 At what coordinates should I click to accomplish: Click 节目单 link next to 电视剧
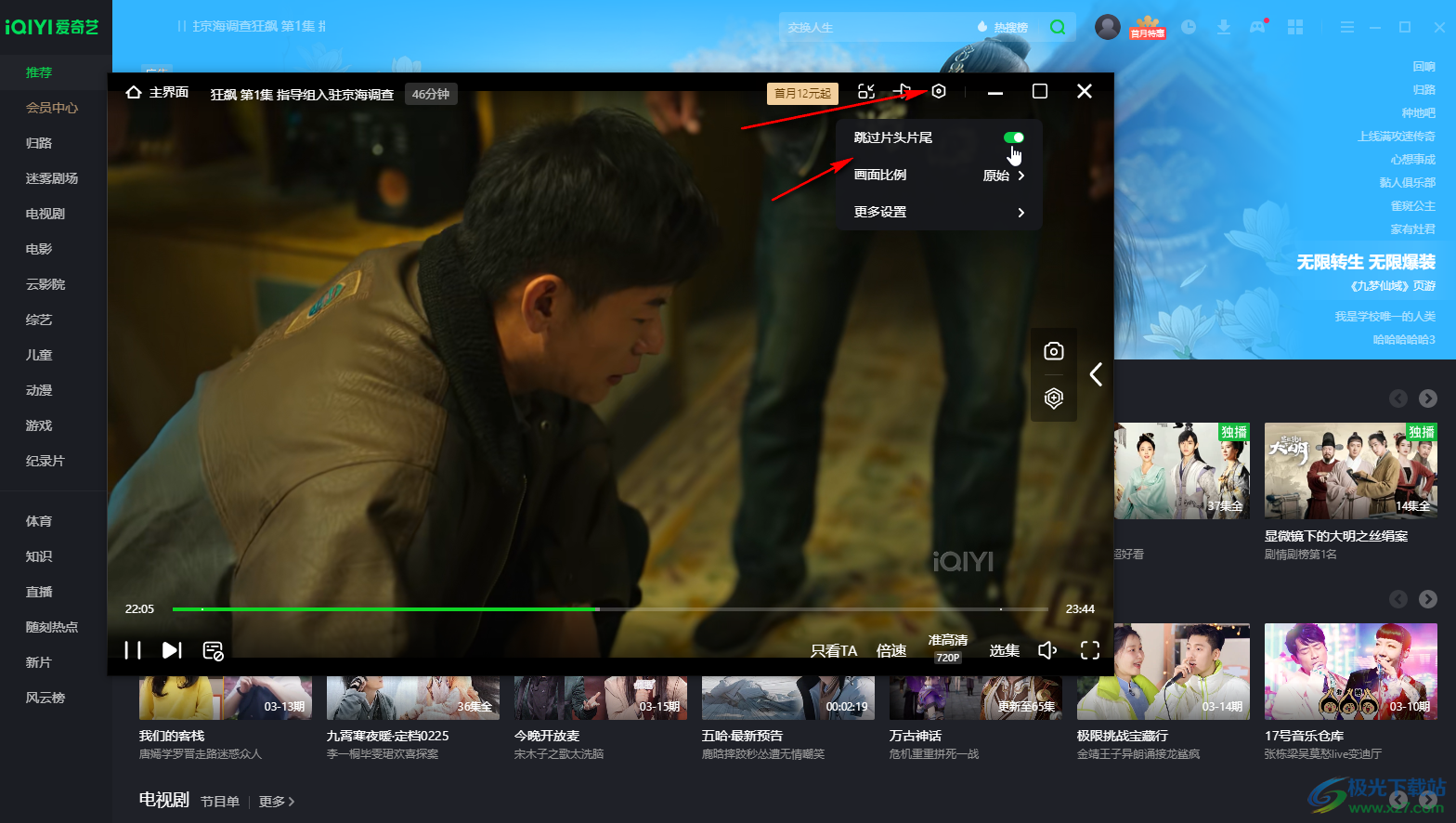[220, 802]
